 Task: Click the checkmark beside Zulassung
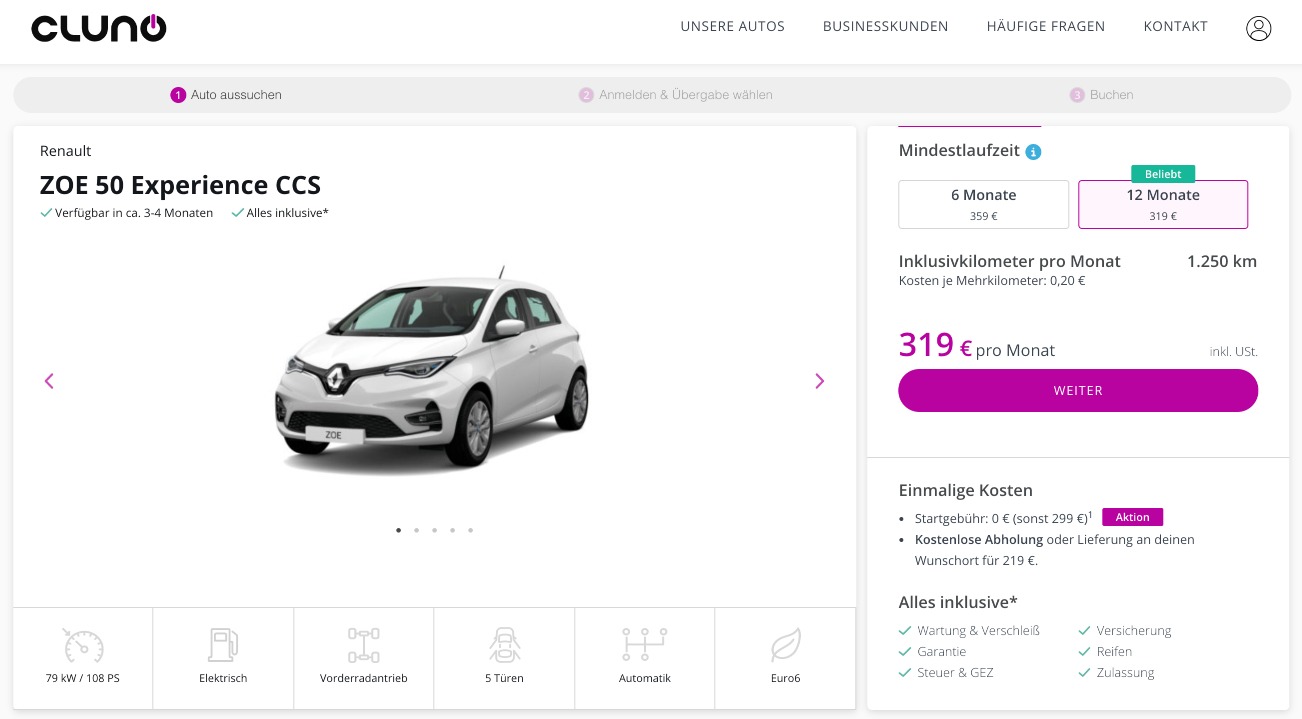(1084, 673)
